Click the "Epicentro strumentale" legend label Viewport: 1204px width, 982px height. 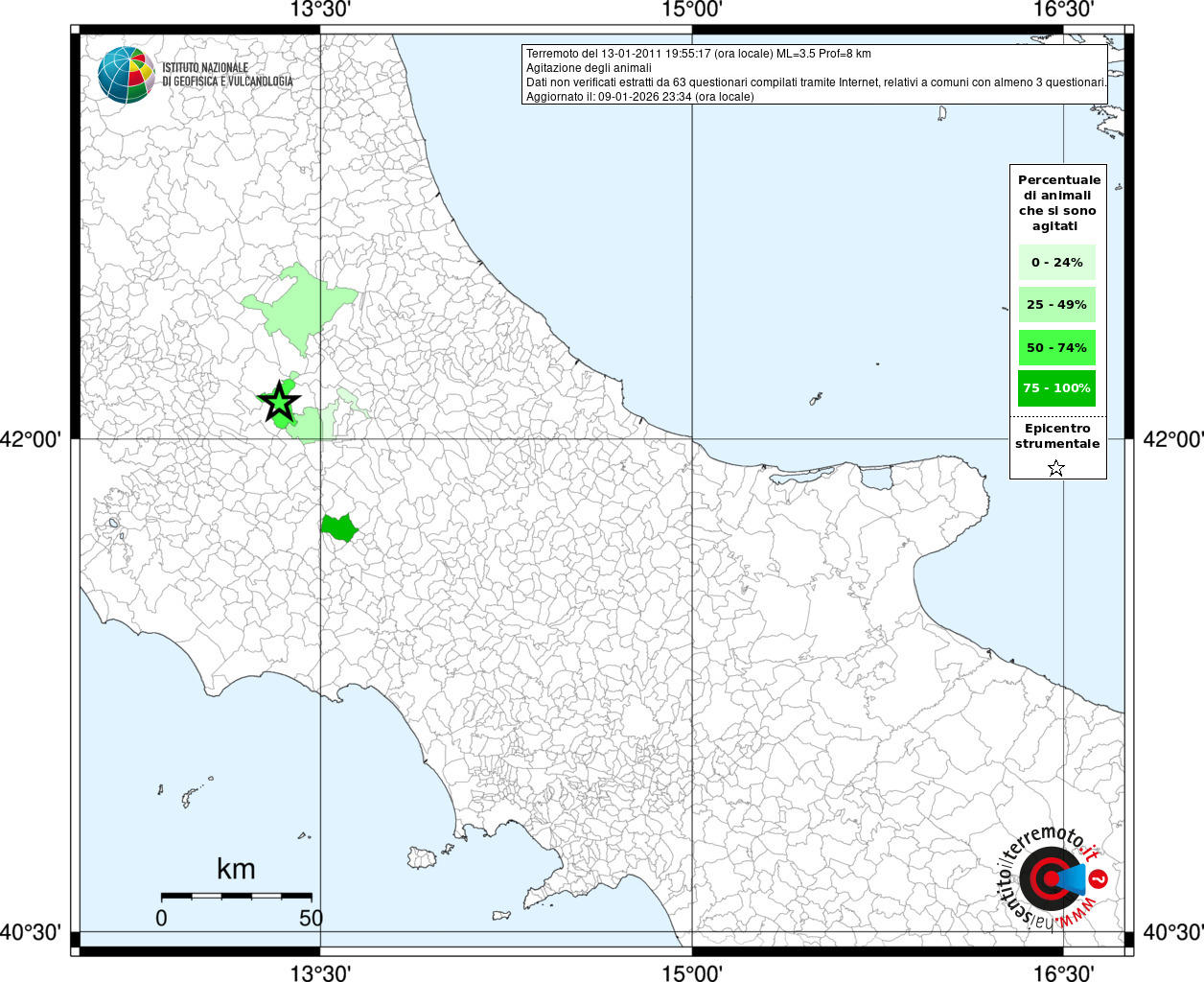coord(1057,435)
